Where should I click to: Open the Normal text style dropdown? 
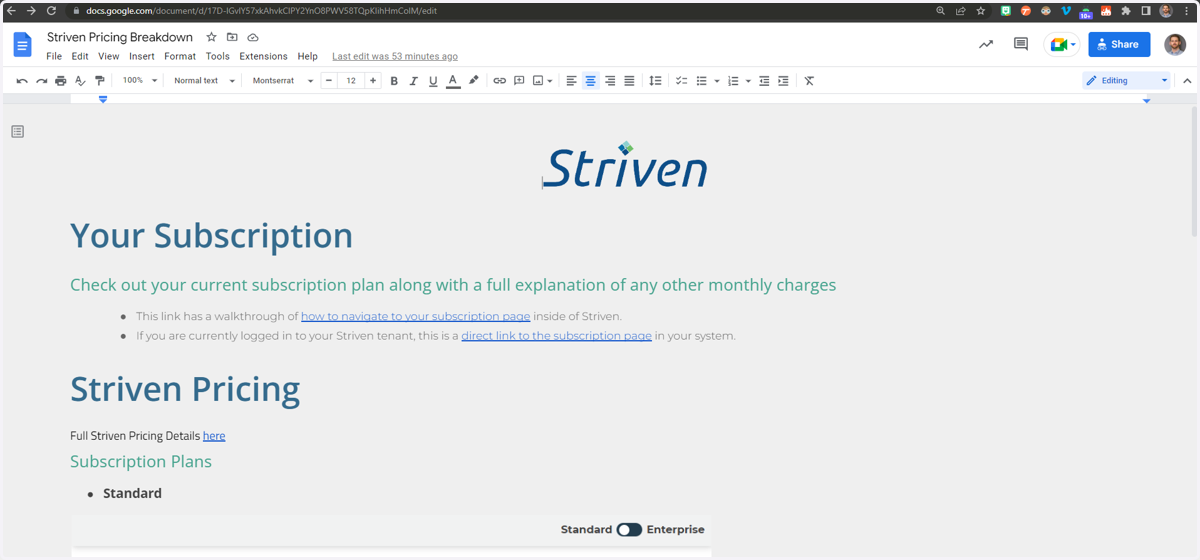[204, 81]
